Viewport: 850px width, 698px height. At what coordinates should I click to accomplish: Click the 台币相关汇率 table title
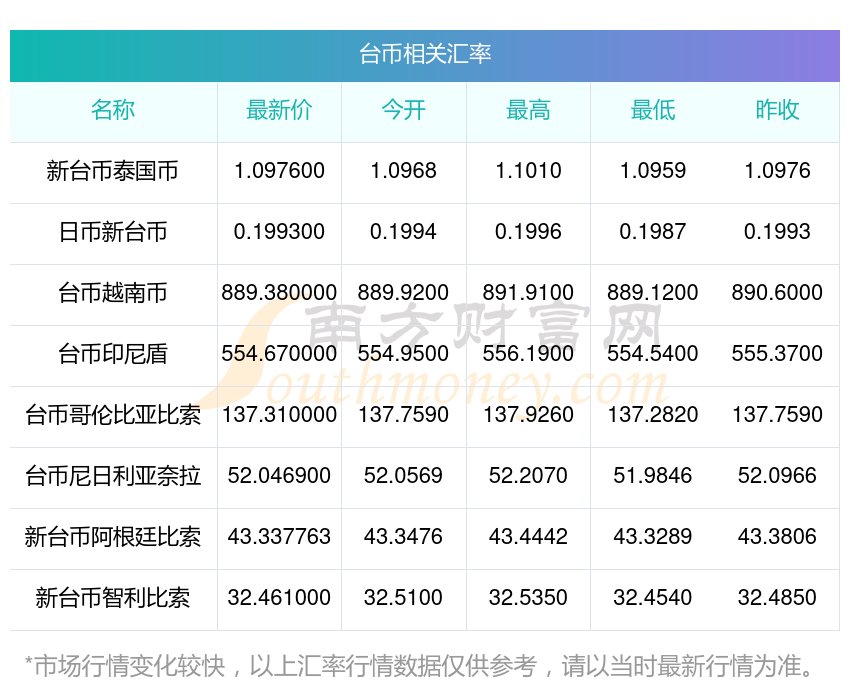pos(425,54)
